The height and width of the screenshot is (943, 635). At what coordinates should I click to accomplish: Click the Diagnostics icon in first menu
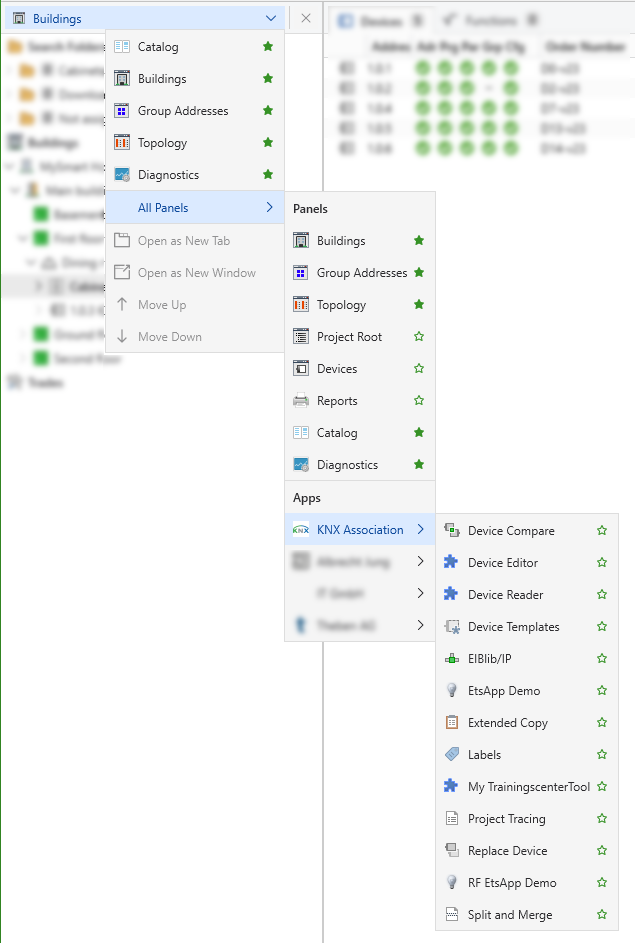click(122, 174)
